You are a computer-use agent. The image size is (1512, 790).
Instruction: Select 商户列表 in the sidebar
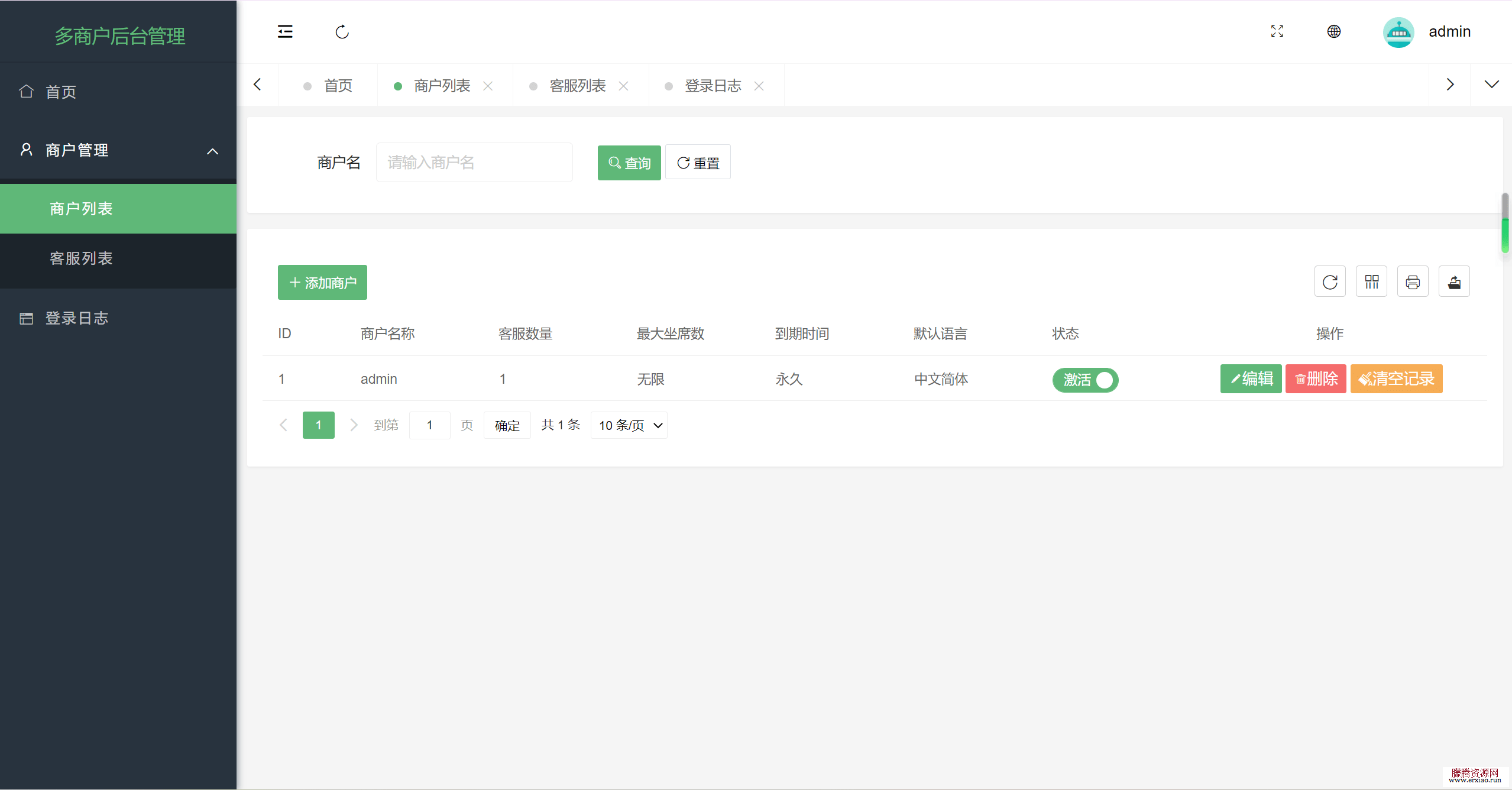pos(118,209)
